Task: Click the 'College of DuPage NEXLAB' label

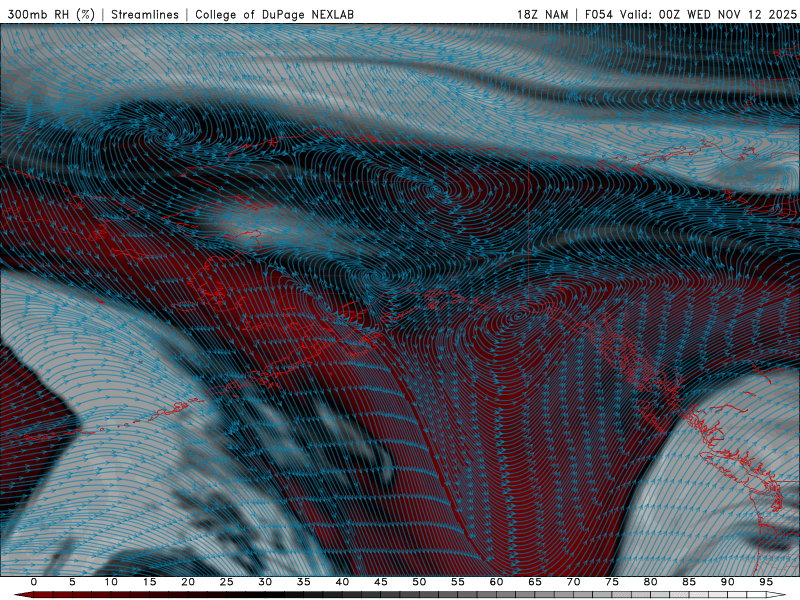Action: click(274, 14)
